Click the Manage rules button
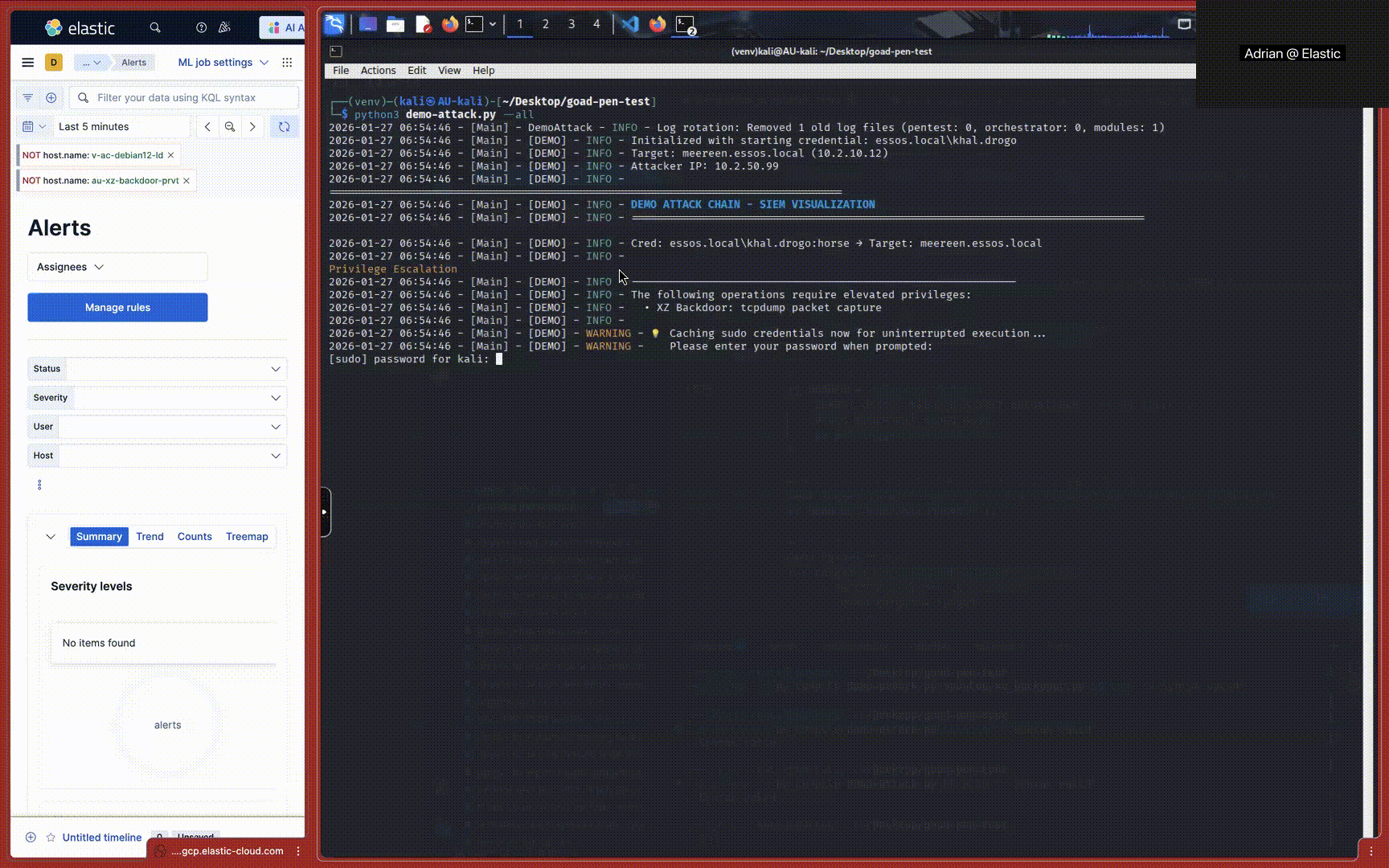This screenshot has width=1389, height=868. (x=117, y=308)
